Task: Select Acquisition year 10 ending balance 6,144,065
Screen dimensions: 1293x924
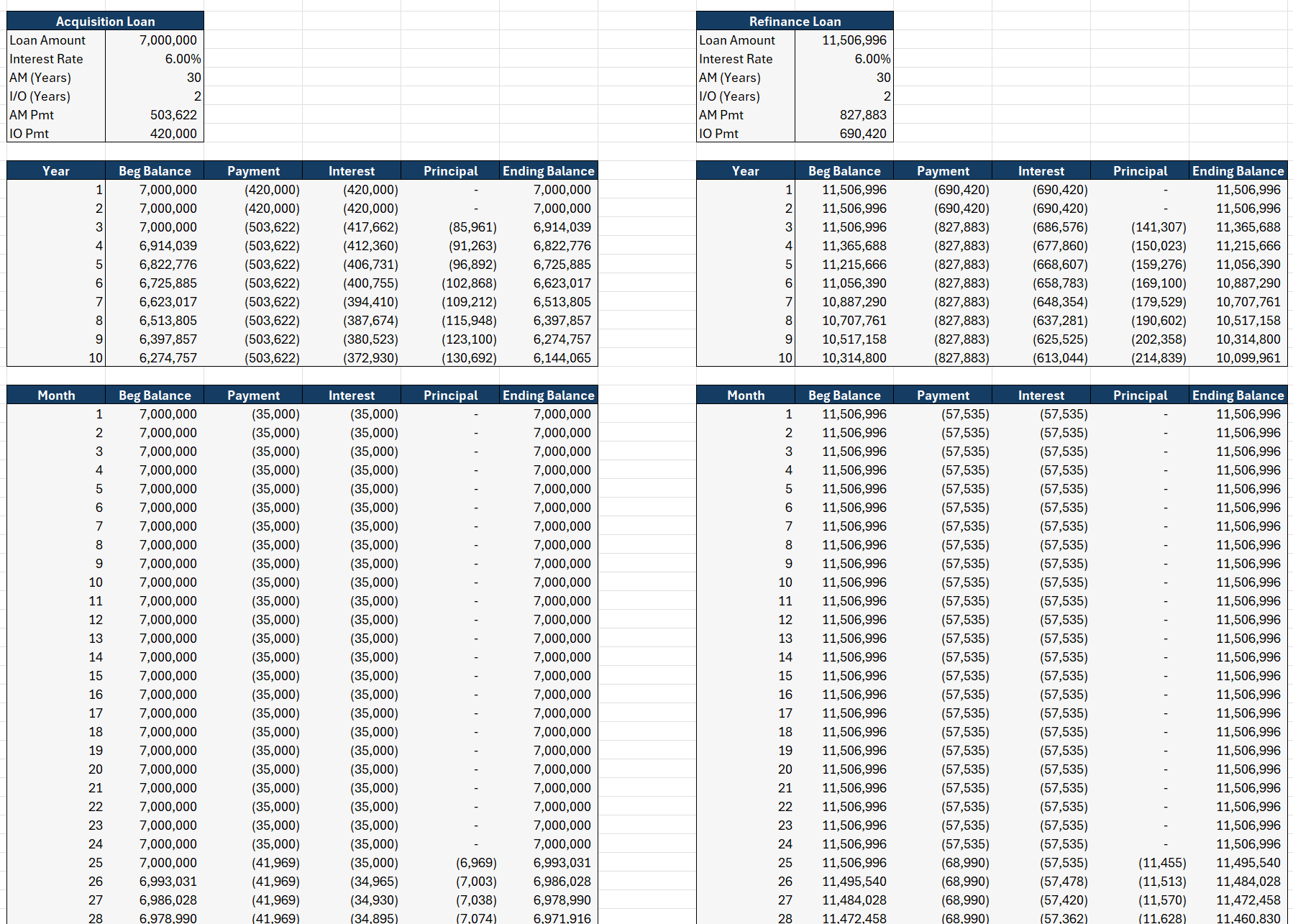Action: (549, 358)
